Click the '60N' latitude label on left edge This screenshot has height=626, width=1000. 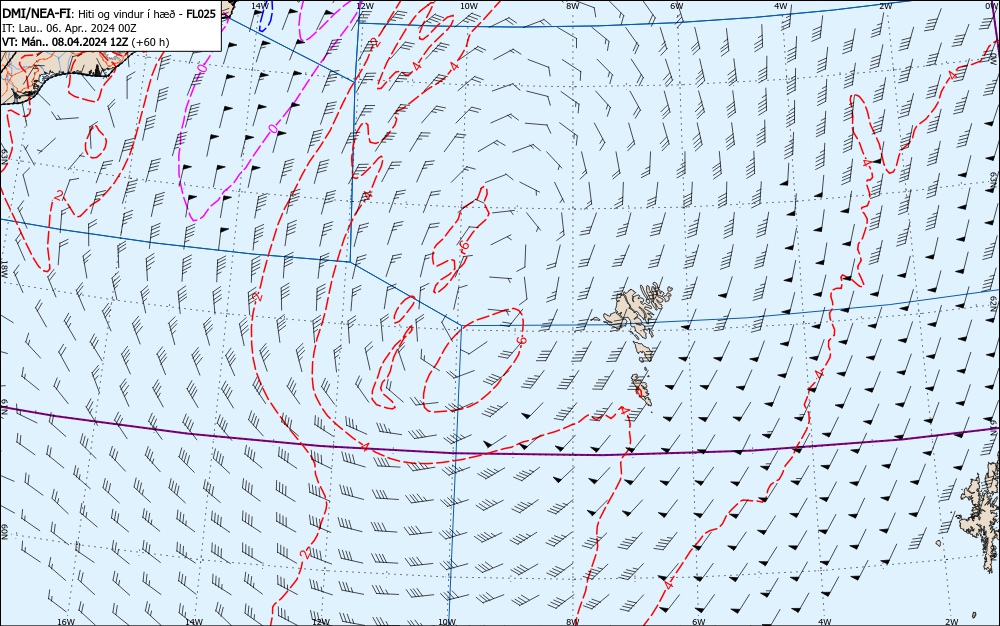4,532
